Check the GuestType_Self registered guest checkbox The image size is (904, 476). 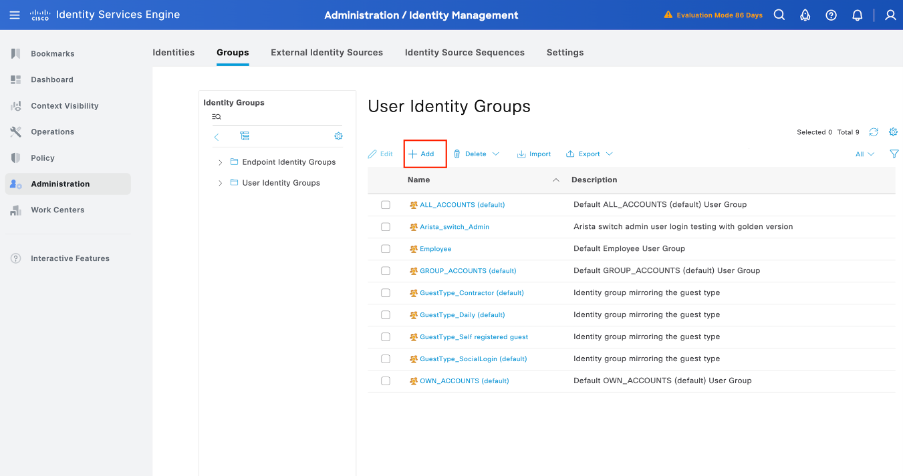386,337
